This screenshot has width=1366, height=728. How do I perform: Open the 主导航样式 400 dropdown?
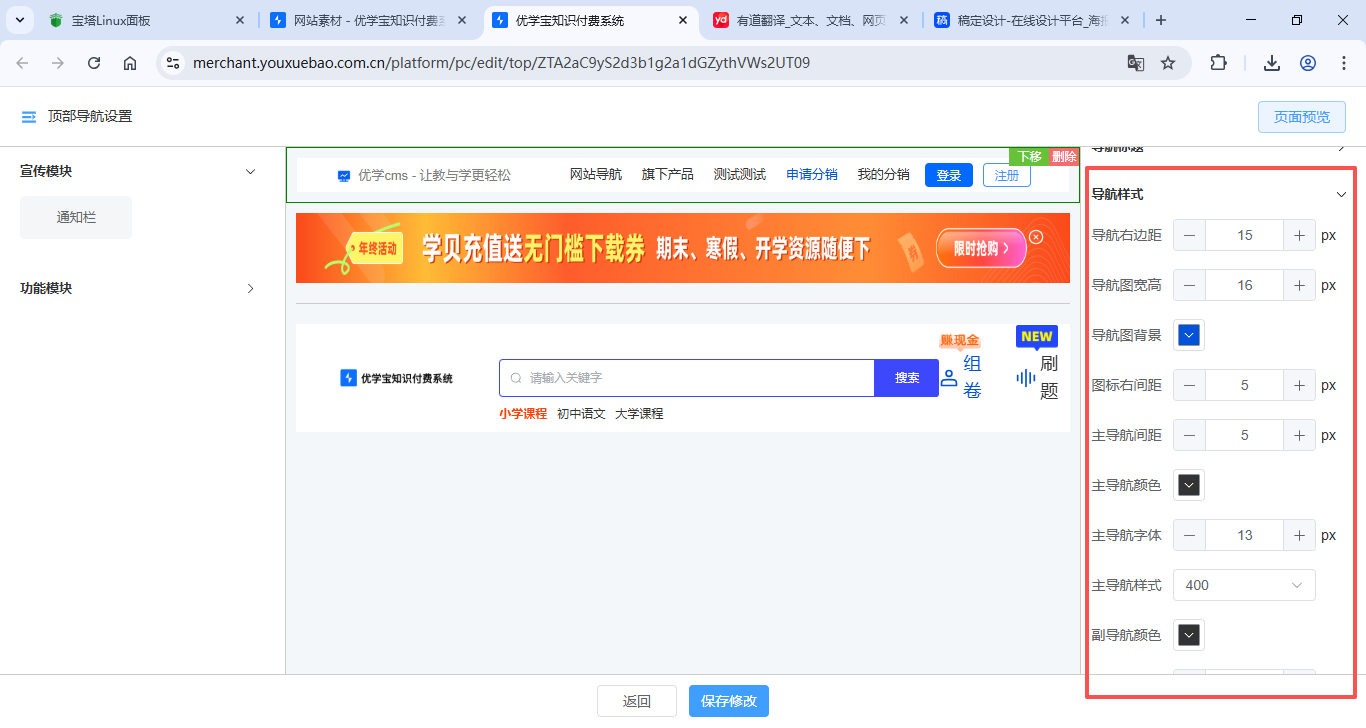[x=1244, y=586]
